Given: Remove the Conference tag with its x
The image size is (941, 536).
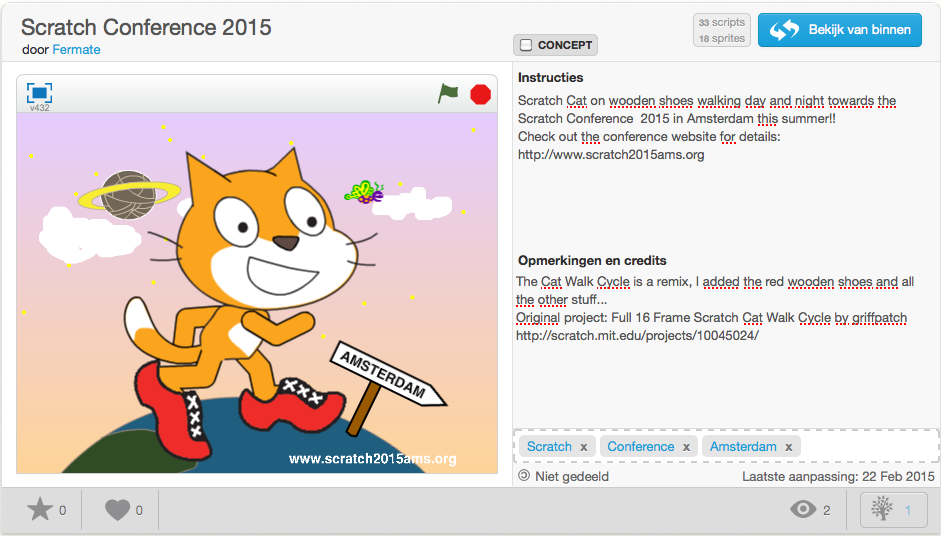Looking at the screenshot, I should 687,447.
